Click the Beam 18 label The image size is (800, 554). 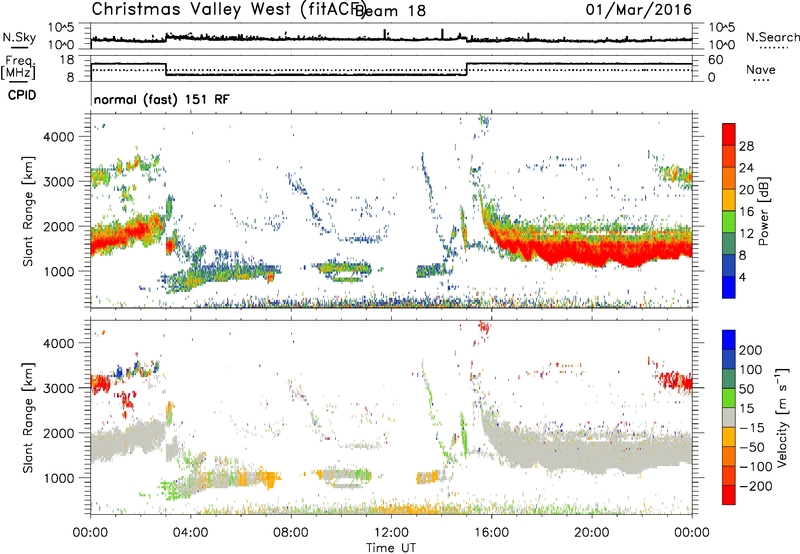point(390,11)
